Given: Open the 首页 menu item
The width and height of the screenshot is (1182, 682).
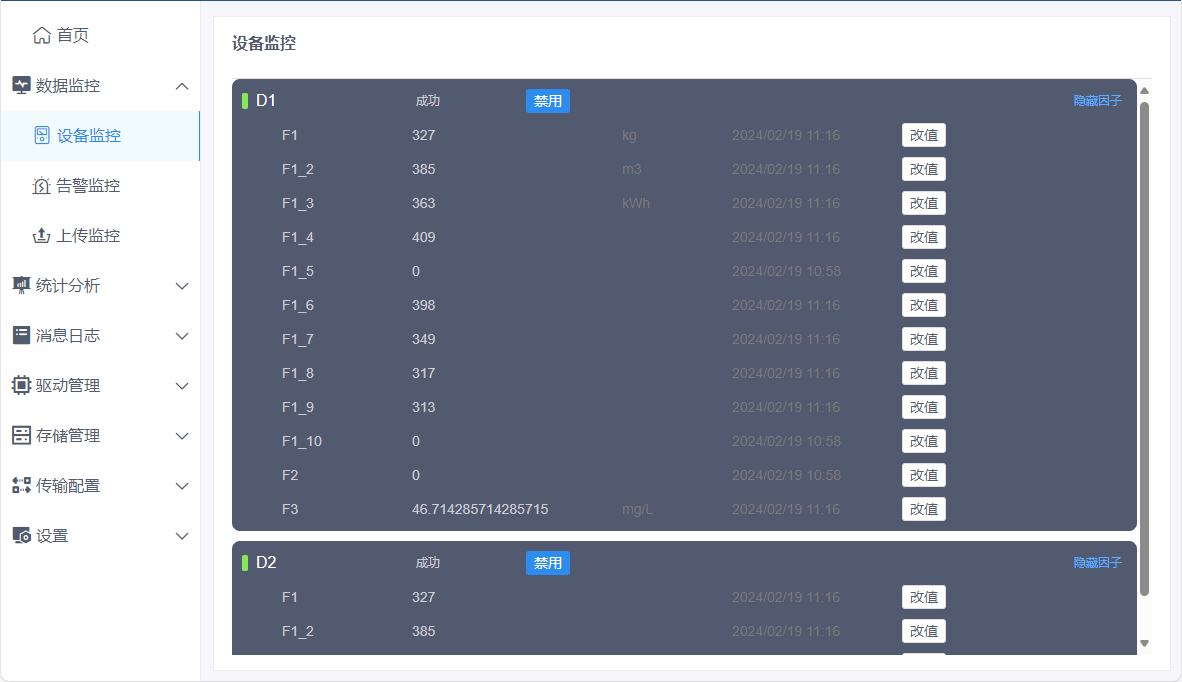Looking at the screenshot, I should 100,35.
